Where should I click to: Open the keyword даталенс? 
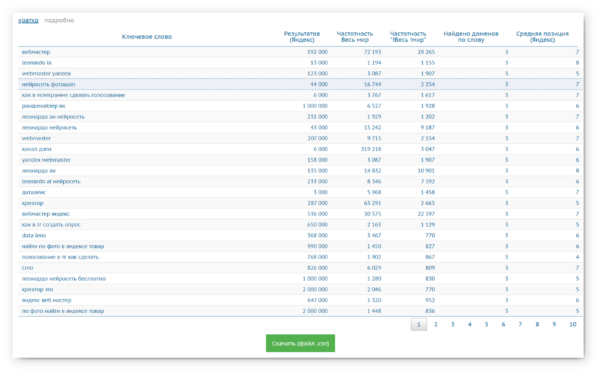34,192
